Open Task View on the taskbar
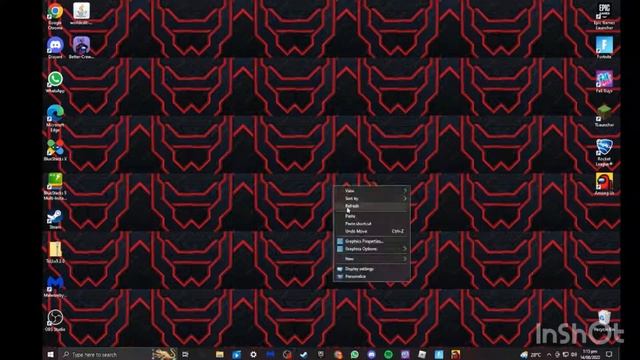The height and width of the screenshot is (360, 640). click(x=185, y=354)
